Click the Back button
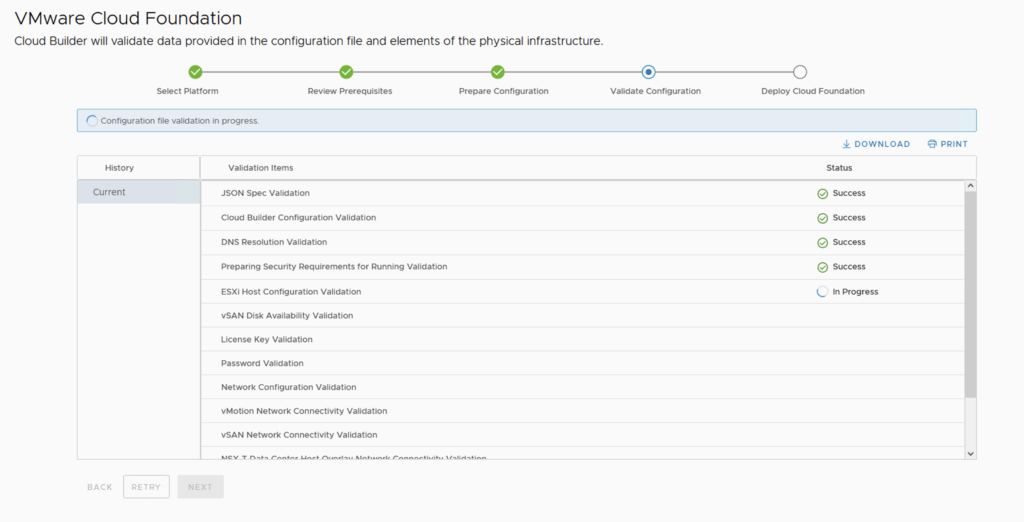The image size is (1024, 522). [x=100, y=487]
